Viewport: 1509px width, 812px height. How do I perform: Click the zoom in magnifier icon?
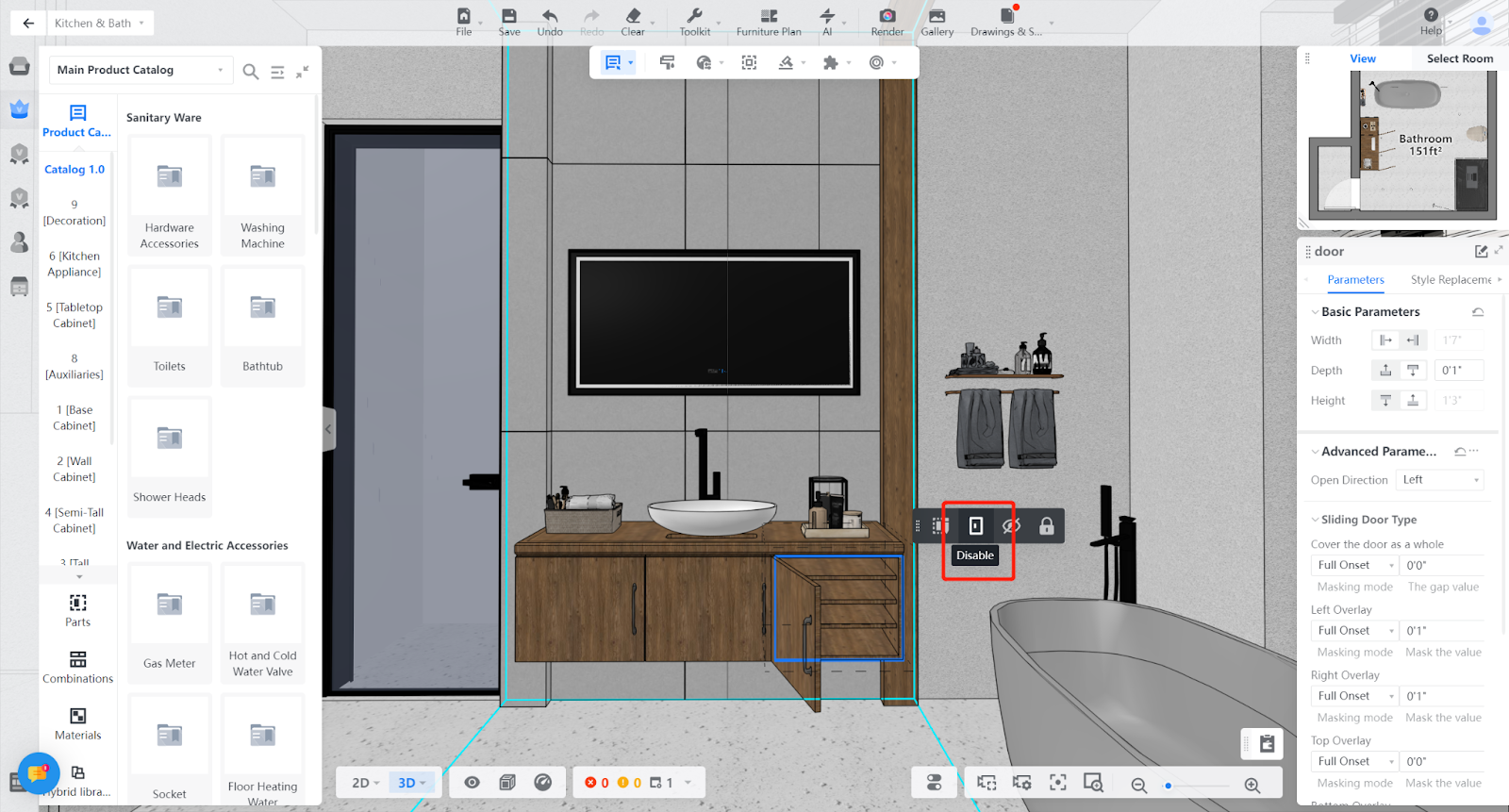[1252, 786]
